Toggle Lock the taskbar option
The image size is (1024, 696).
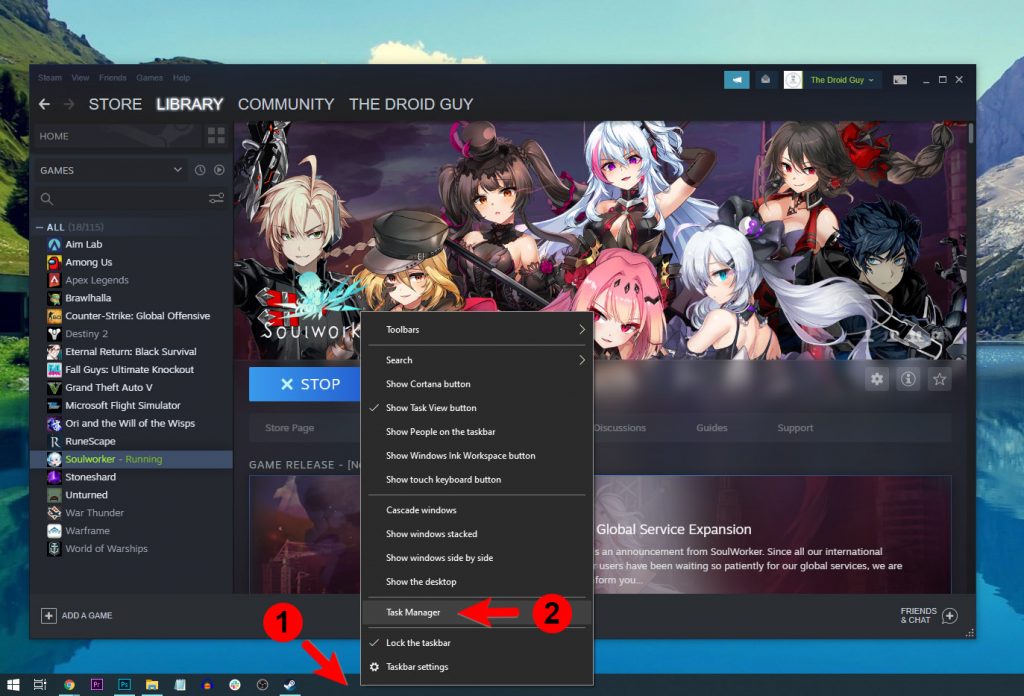[x=477, y=642]
